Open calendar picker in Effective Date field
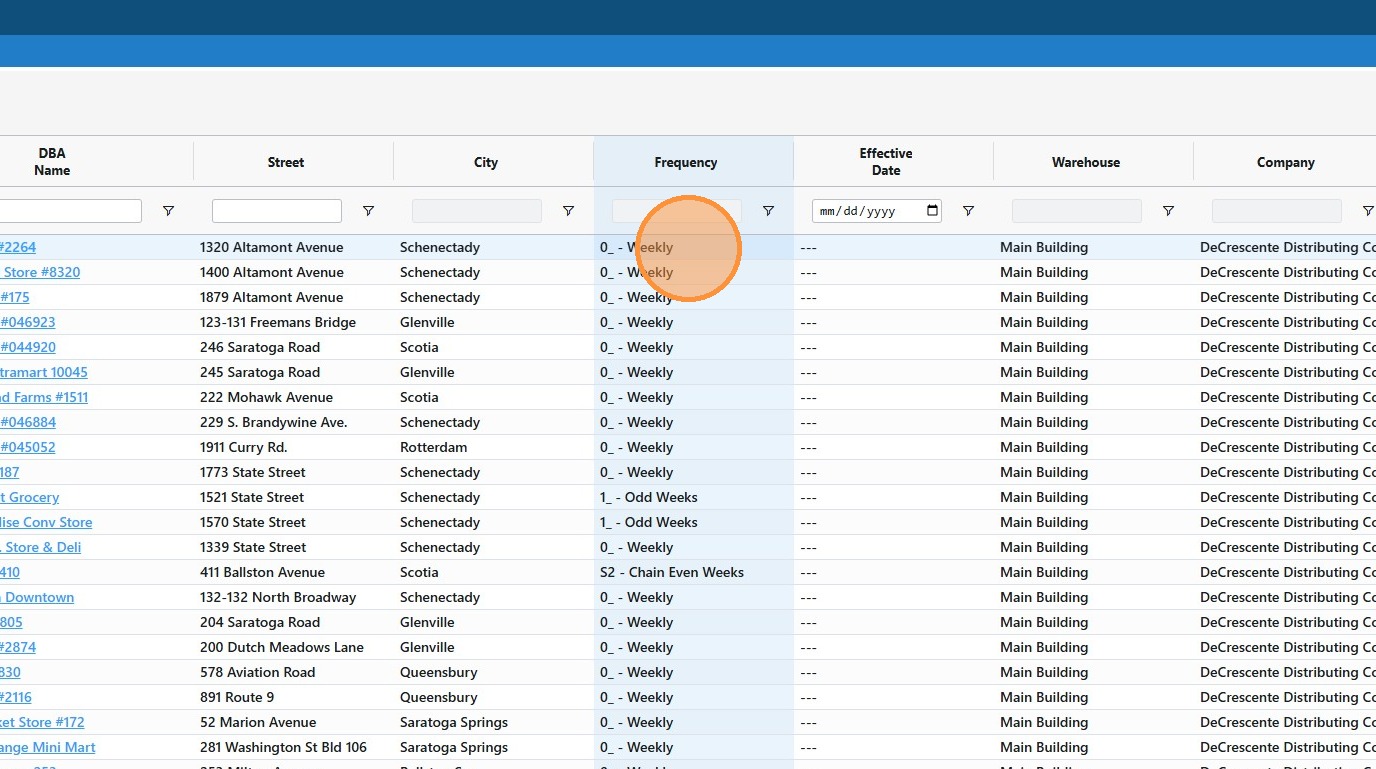Screen dimensions: 1376x769 coord(932,211)
